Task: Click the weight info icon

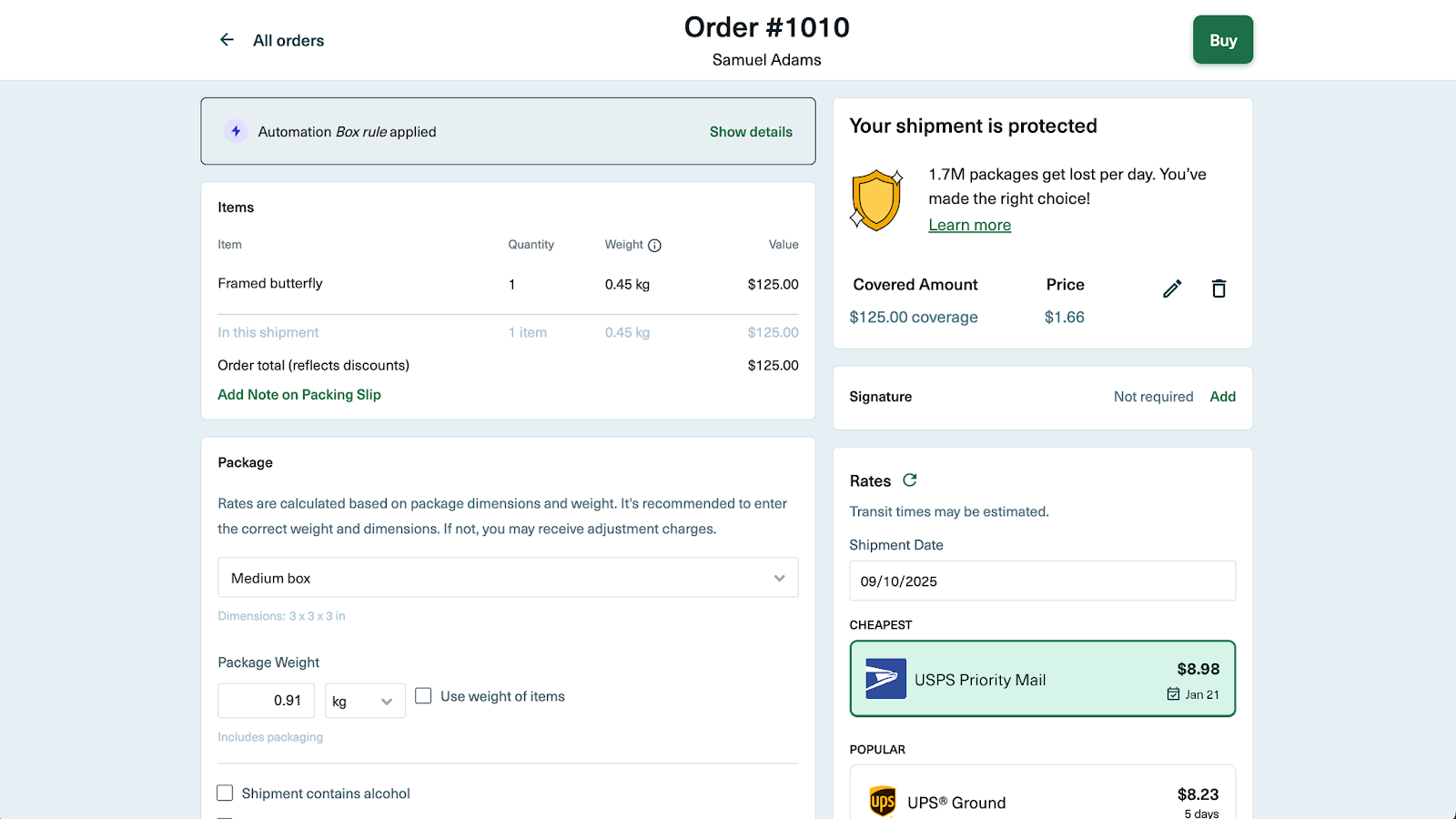Action: [654, 246]
